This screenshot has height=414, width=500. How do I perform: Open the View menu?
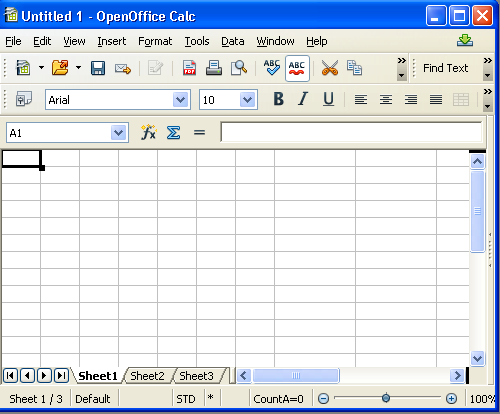point(74,41)
